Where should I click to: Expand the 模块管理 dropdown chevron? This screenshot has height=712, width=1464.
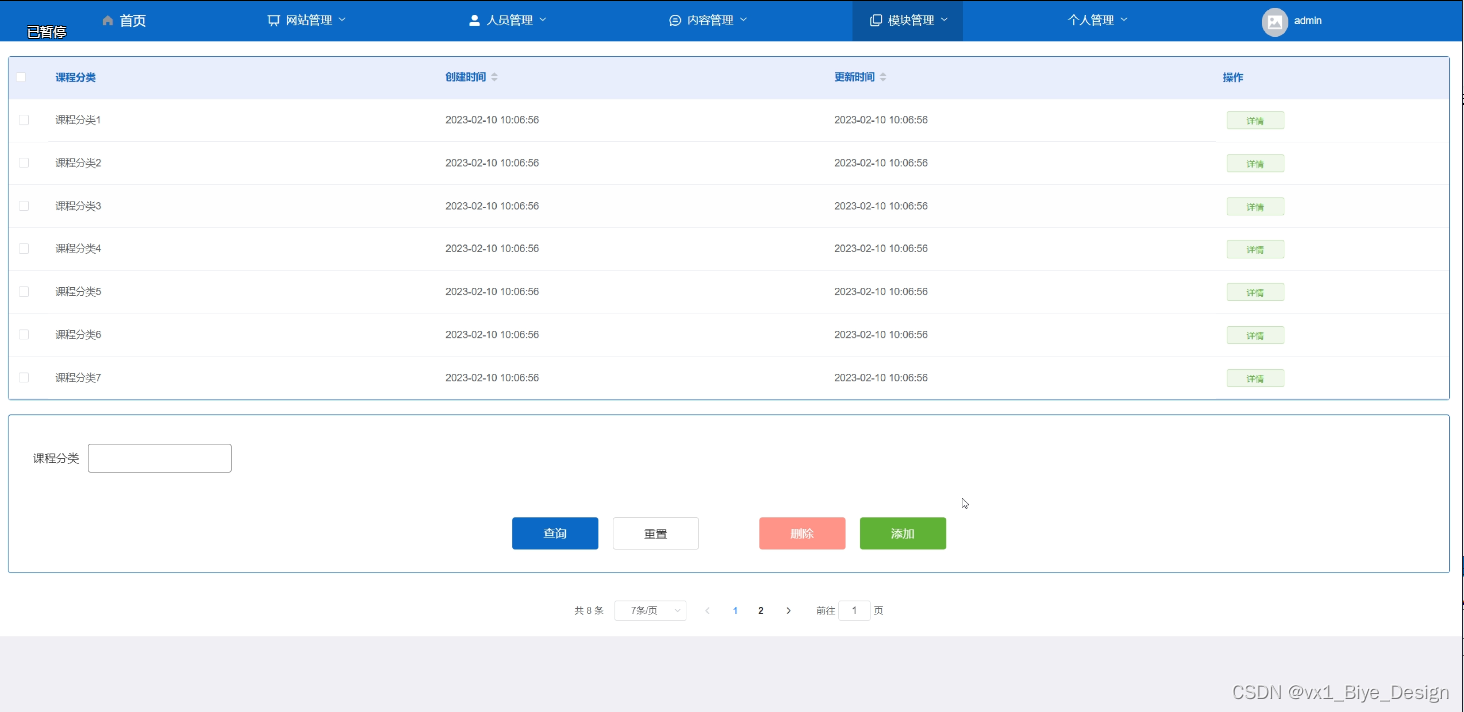[944, 20]
